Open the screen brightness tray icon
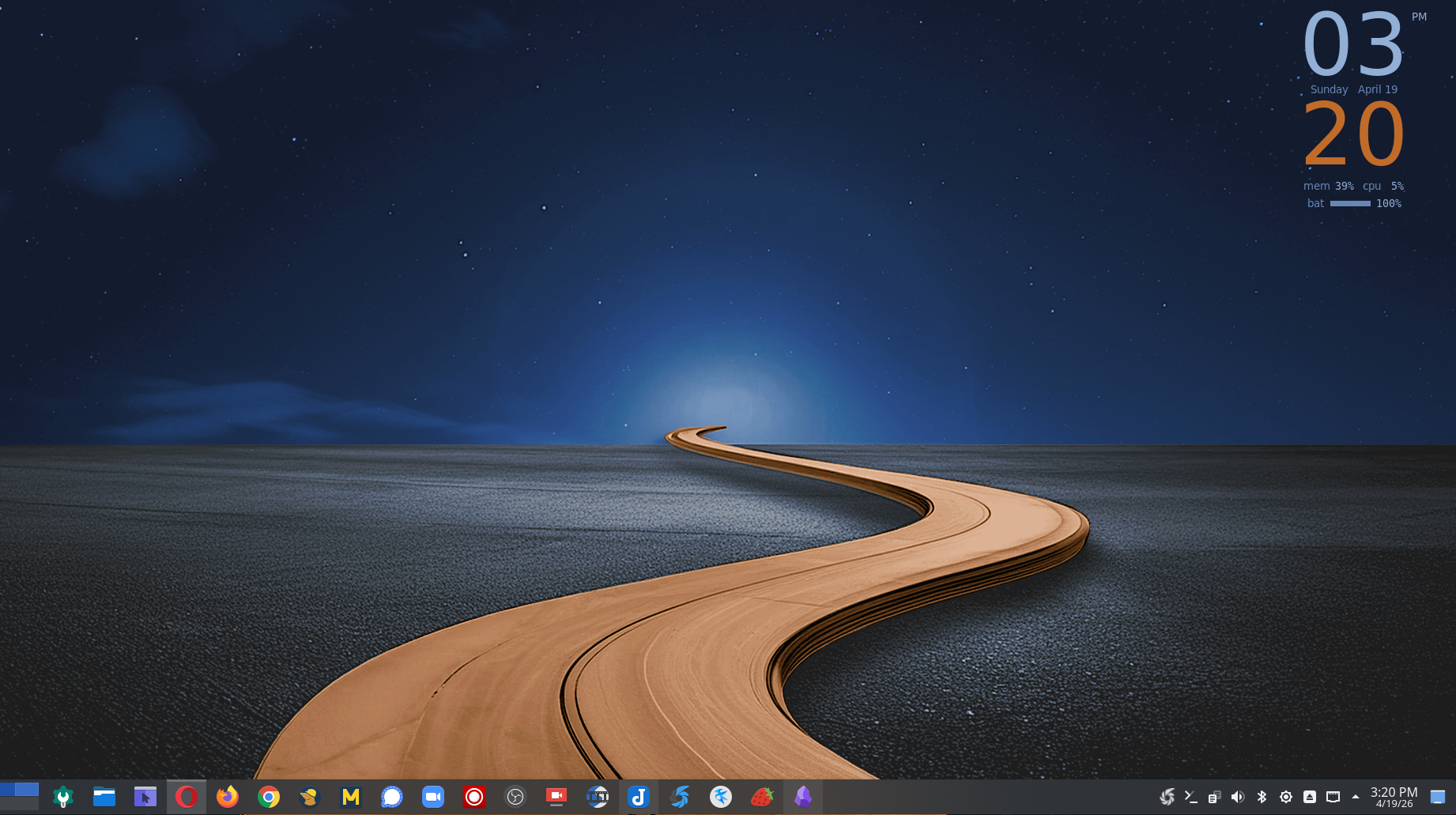 1286,797
